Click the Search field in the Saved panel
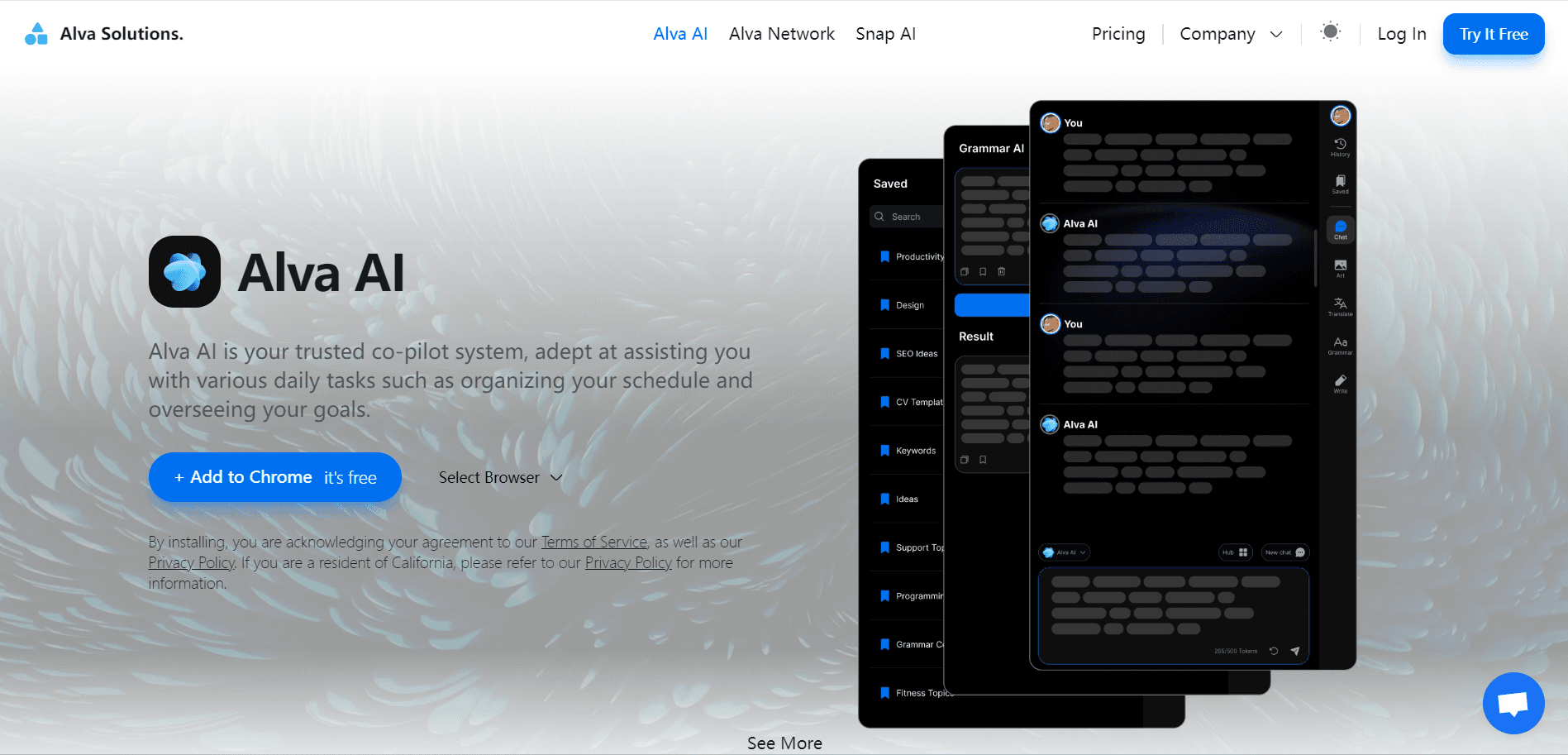 pos(907,217)
